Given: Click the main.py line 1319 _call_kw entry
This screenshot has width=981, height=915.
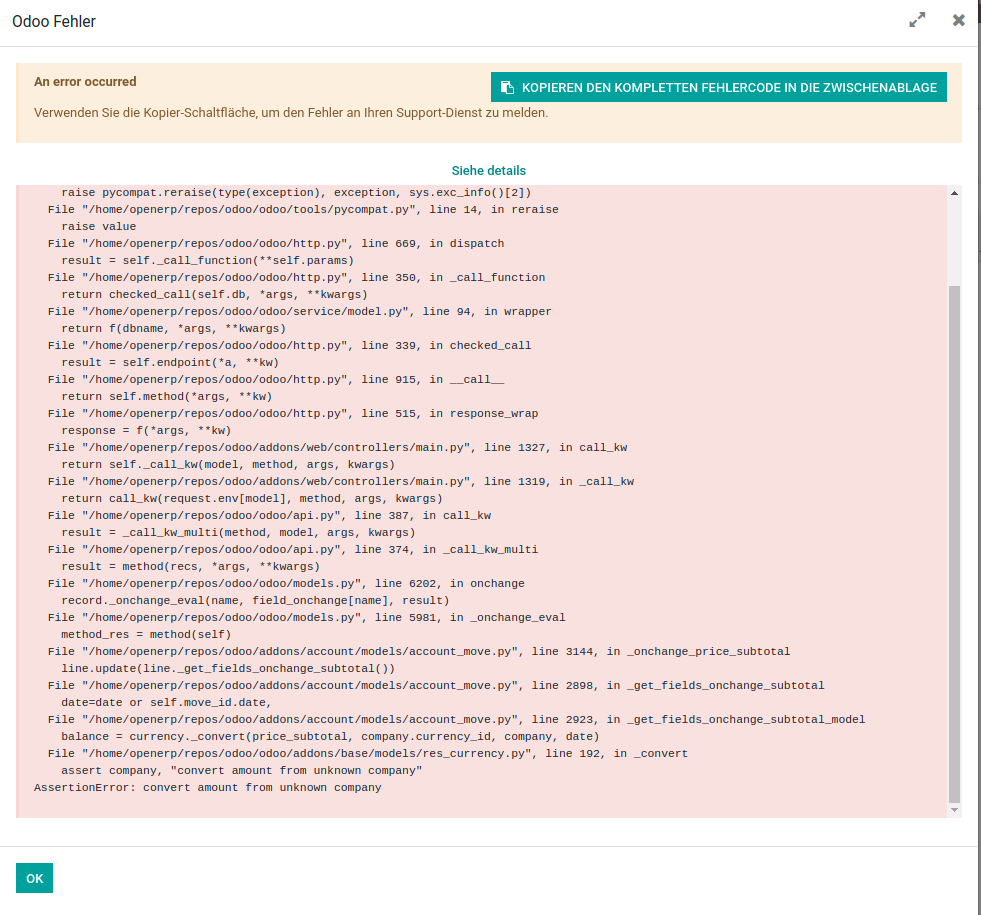Looking at the screenshot, I should coord(341,482).
